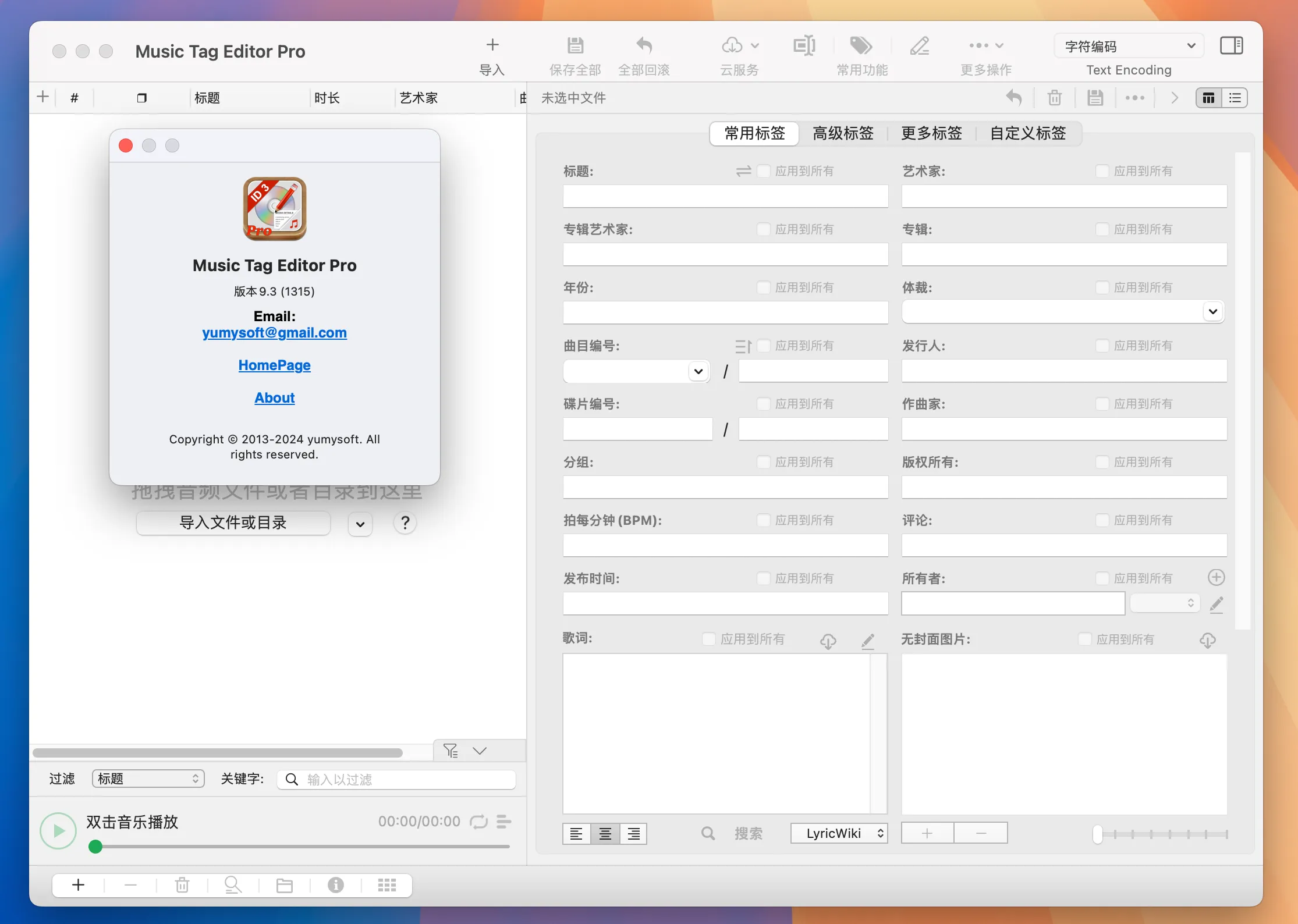Open the HomePage link
Screen dimensions: 1298x924
pos(274,365)
